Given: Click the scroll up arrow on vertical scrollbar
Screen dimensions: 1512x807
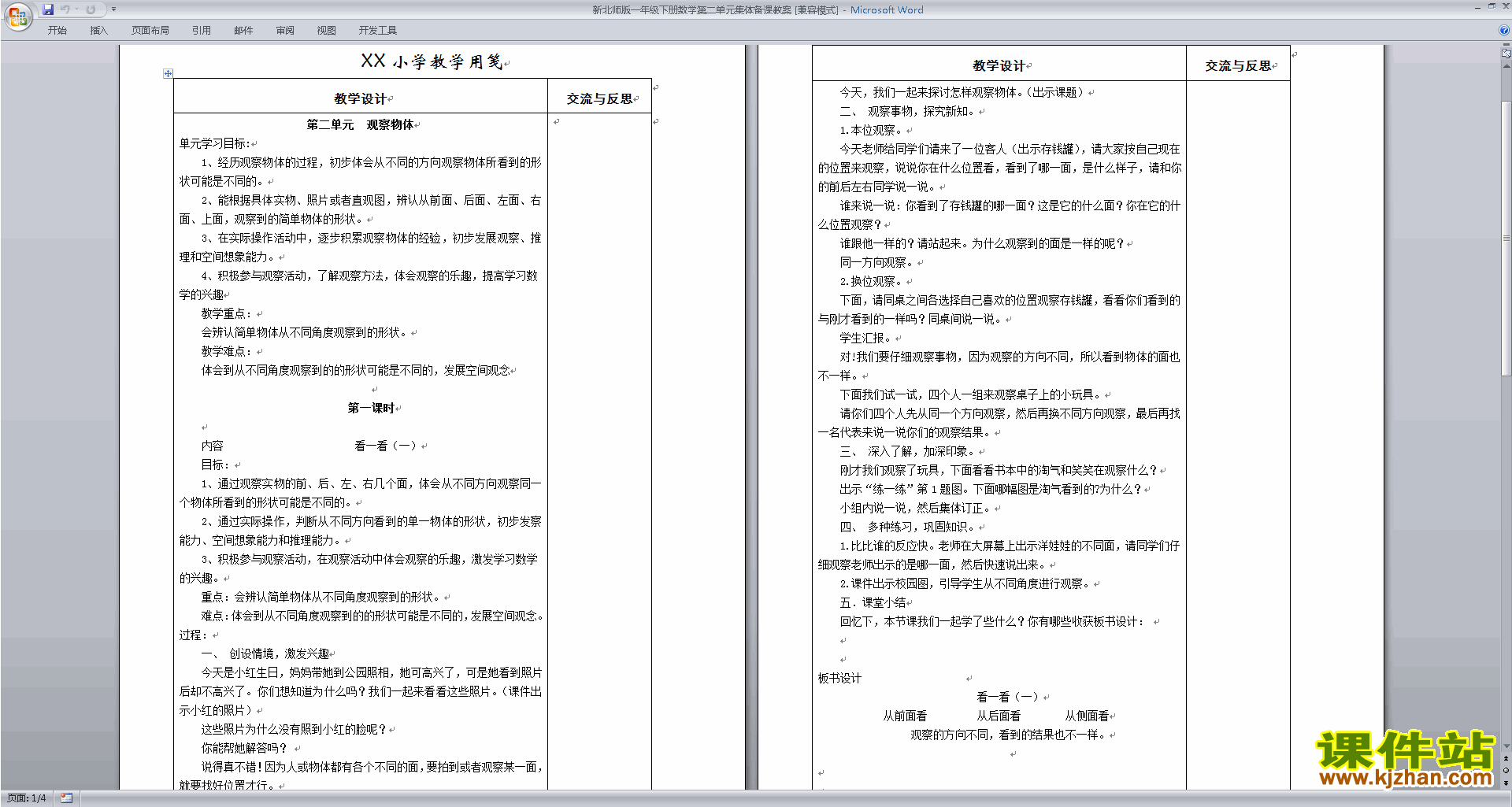Looking at the screenshot, I should tap(1506, 65).
